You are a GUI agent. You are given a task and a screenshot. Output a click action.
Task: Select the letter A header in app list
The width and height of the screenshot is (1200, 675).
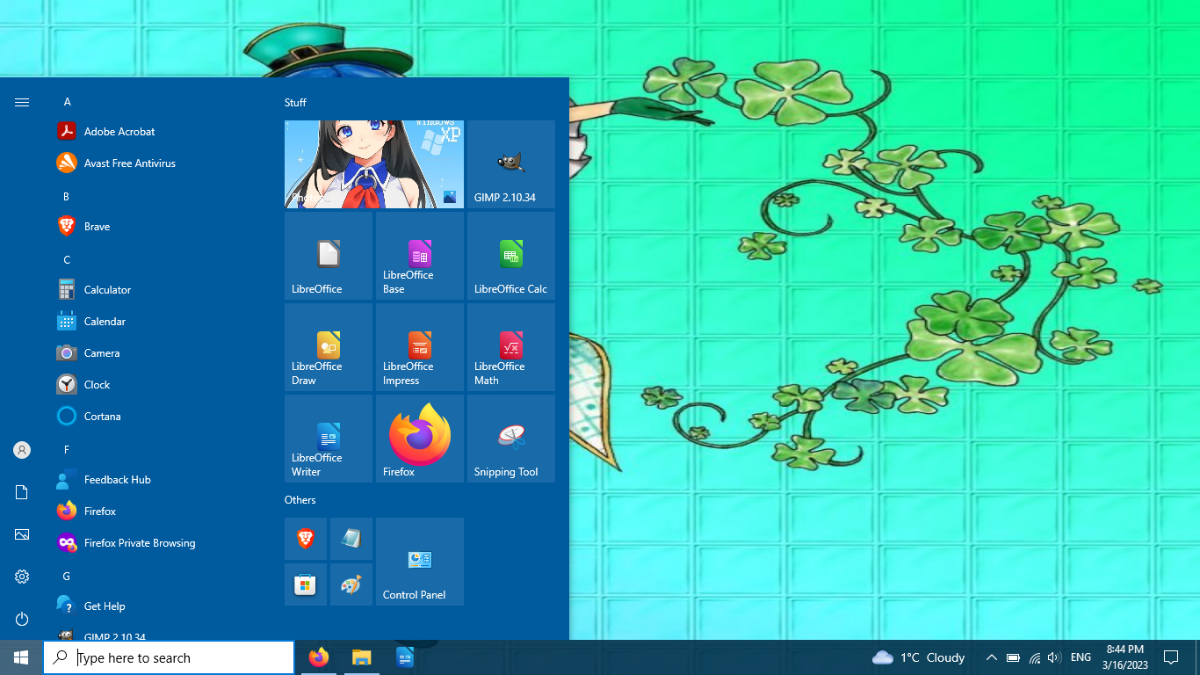pos(67,102)
